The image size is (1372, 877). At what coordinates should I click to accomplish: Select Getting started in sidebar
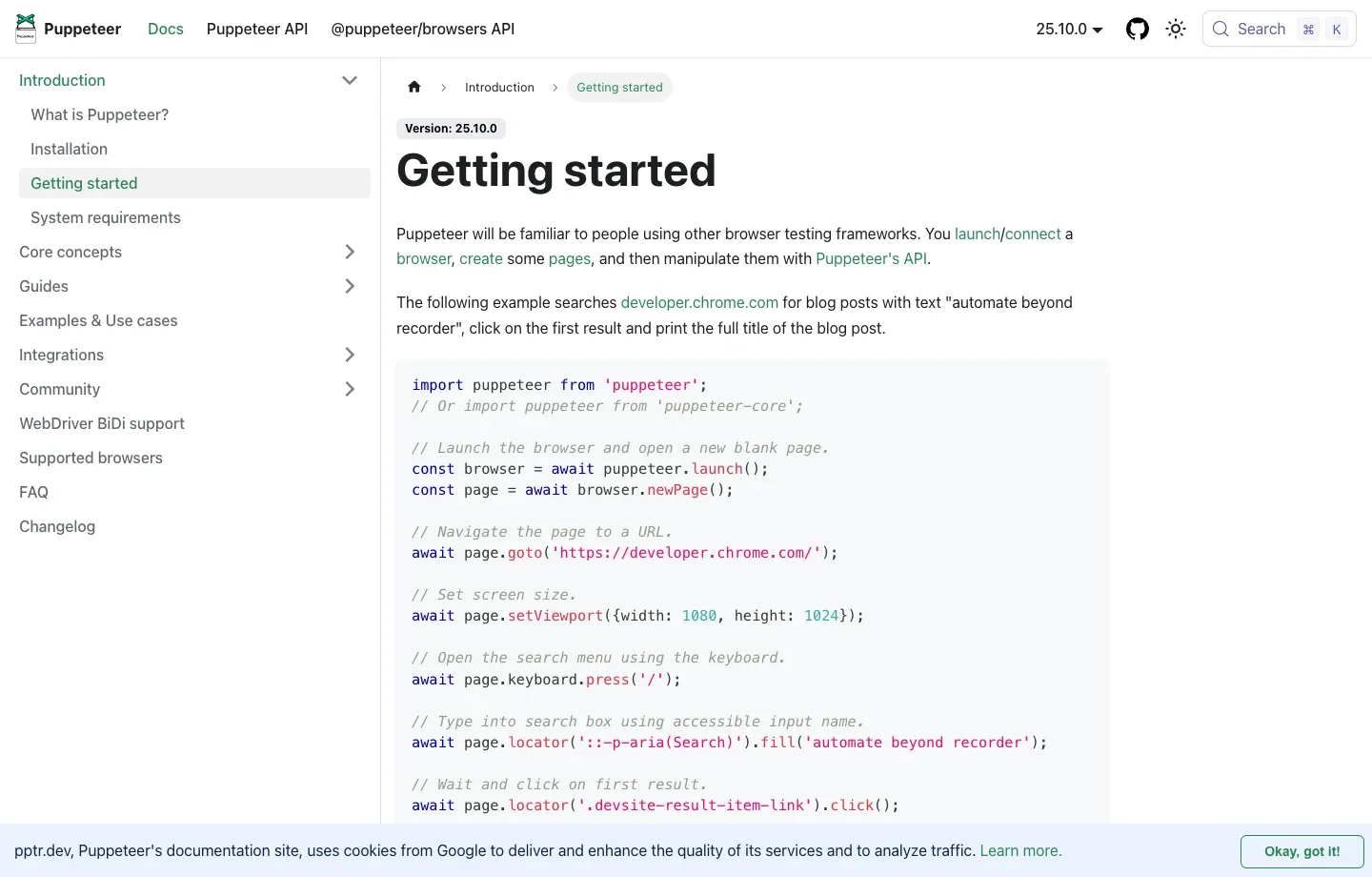pos(194,183)
